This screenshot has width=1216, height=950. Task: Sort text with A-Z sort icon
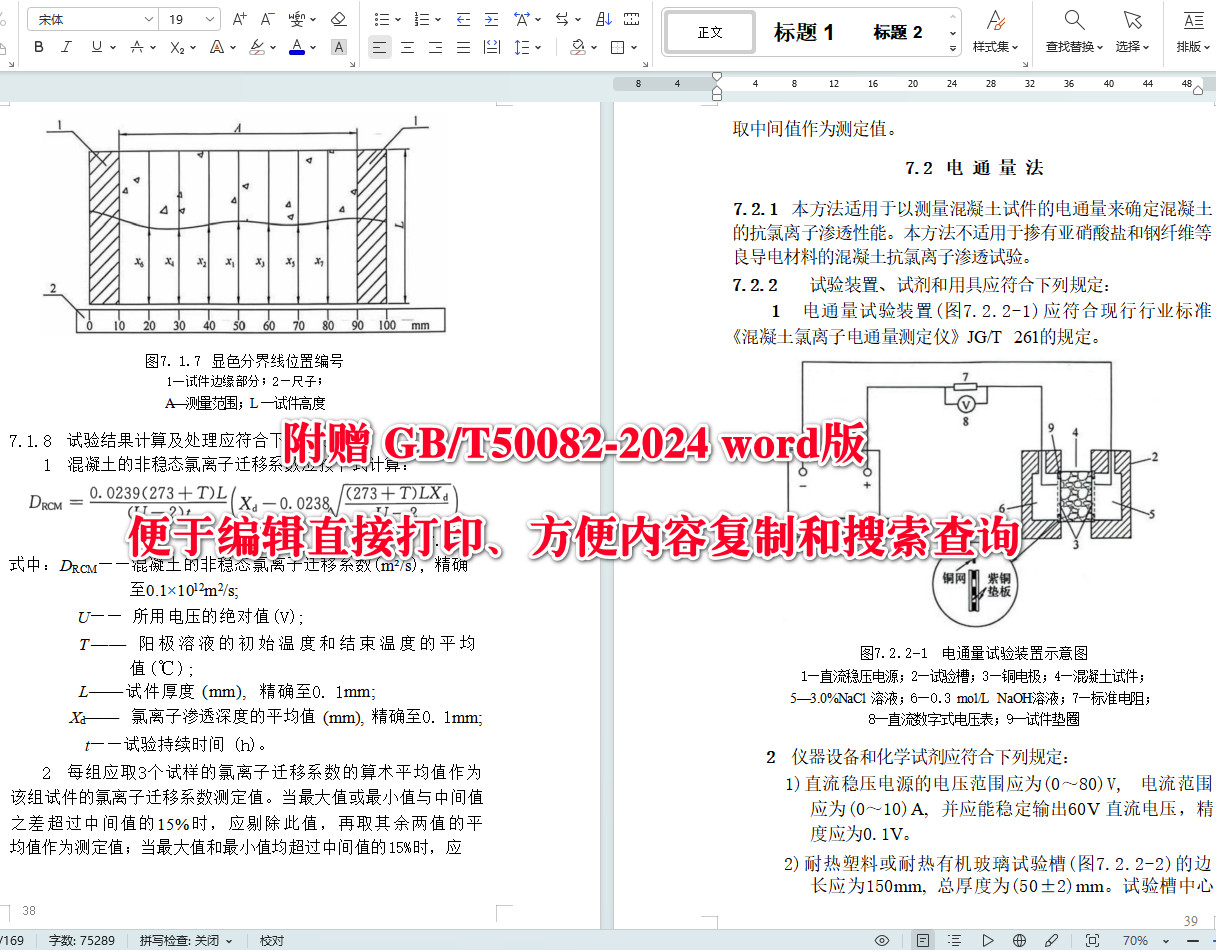click(x=604, y=19)
